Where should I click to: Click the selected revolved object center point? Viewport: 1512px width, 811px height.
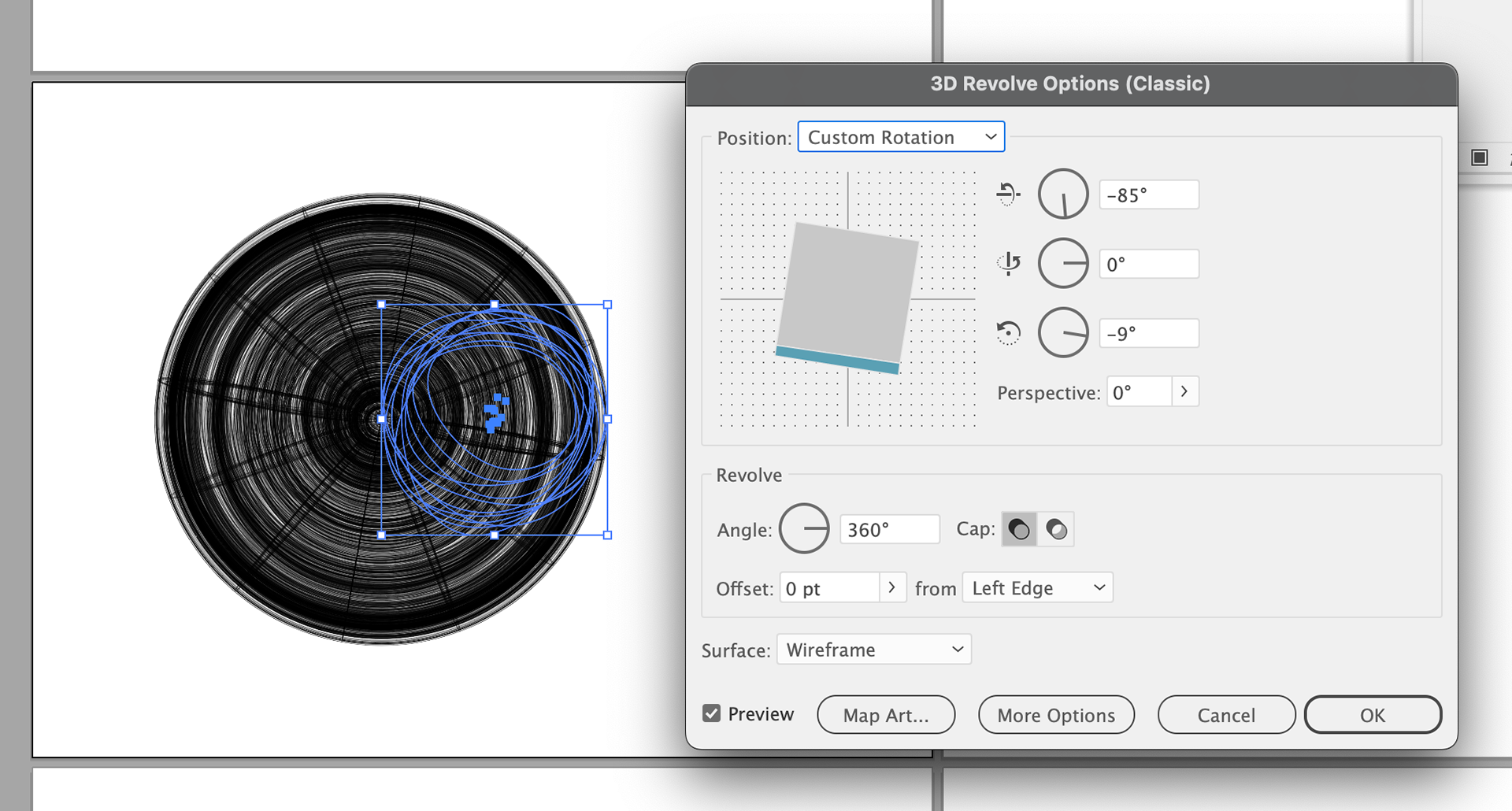coord(495,413)
